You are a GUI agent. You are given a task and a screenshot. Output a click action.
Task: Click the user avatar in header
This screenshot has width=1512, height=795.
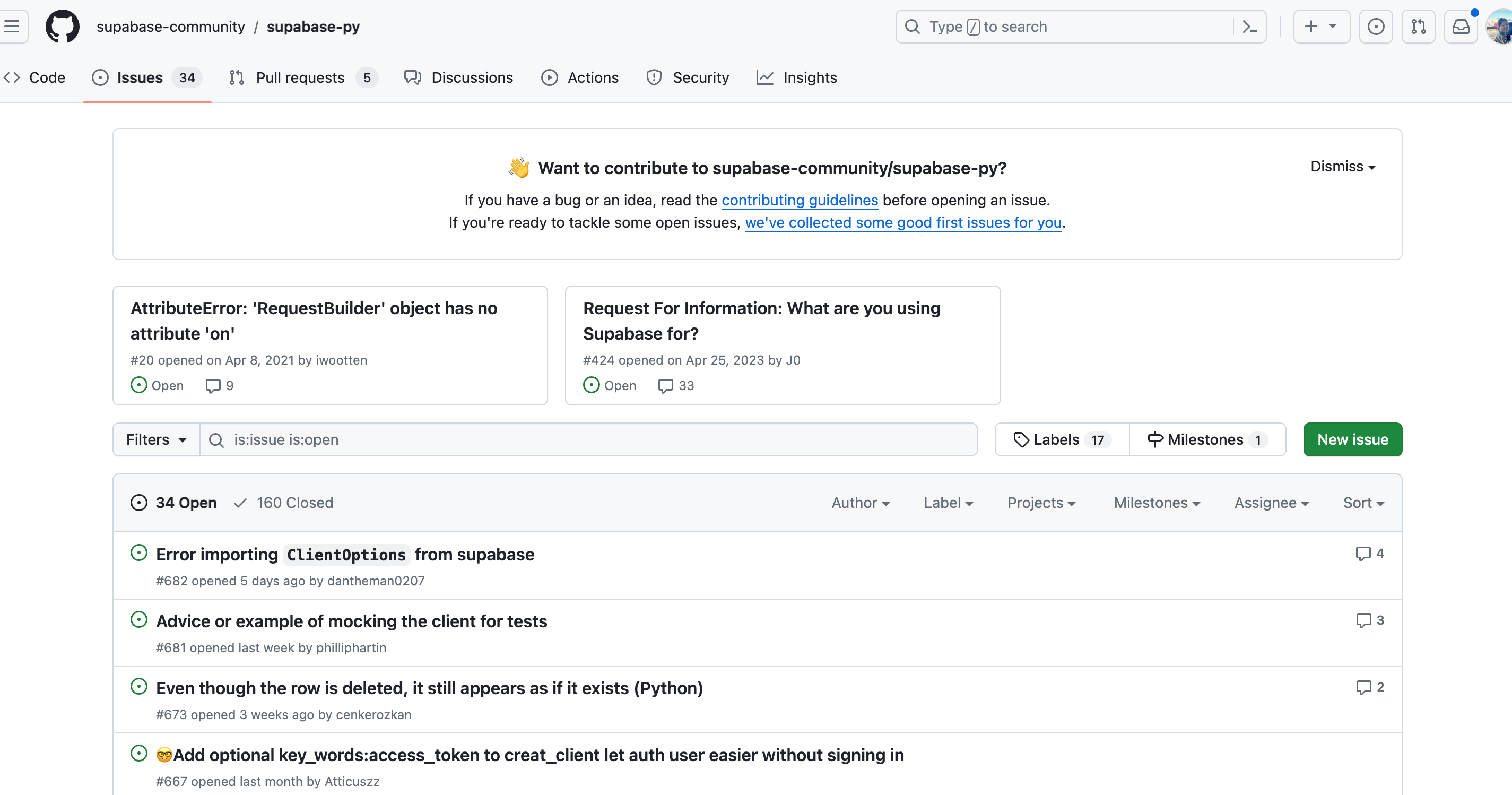point(1499,27)
